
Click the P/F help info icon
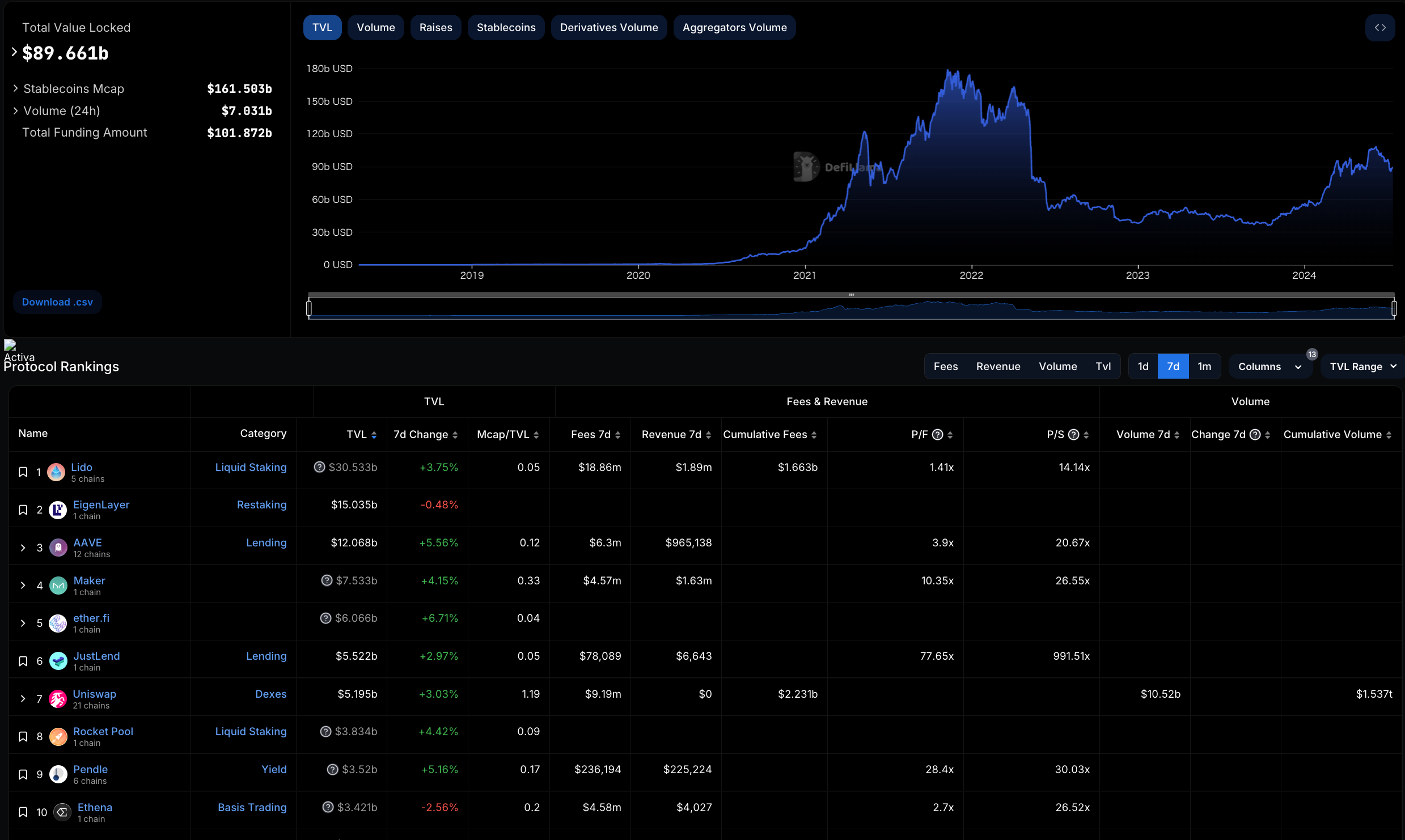pyautogui.click(x=938, y=435)
